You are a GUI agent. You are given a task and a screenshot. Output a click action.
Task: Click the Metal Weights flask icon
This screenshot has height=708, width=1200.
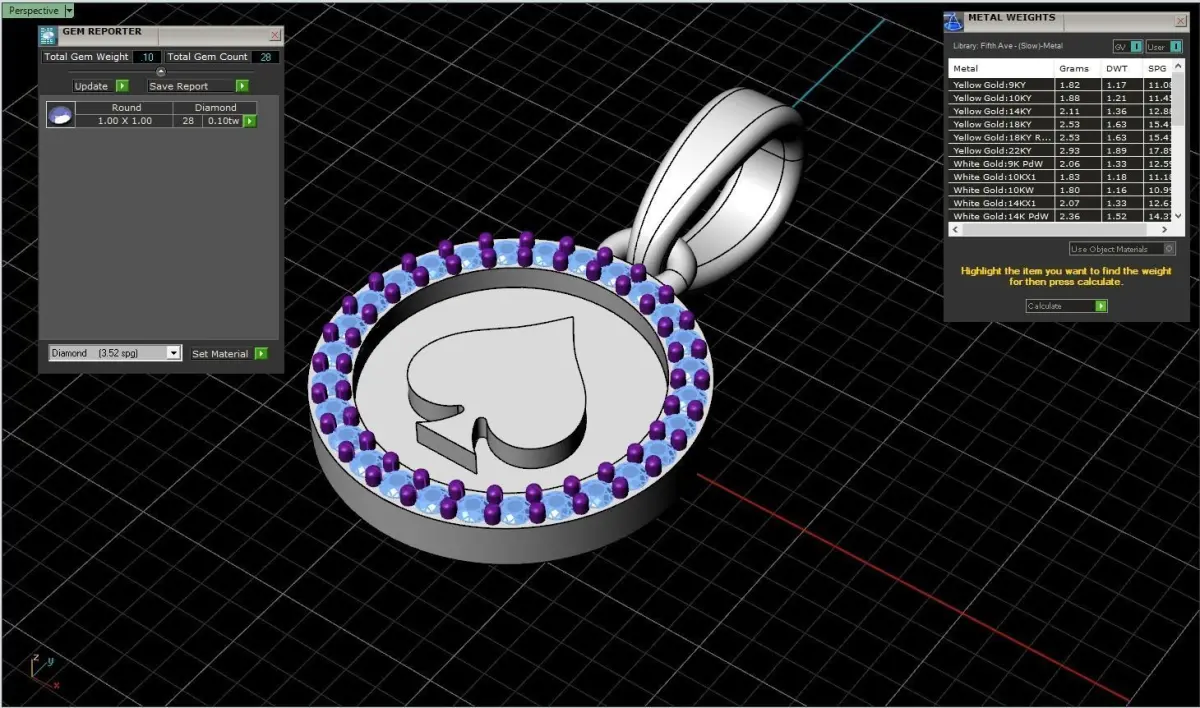(954, 22)
